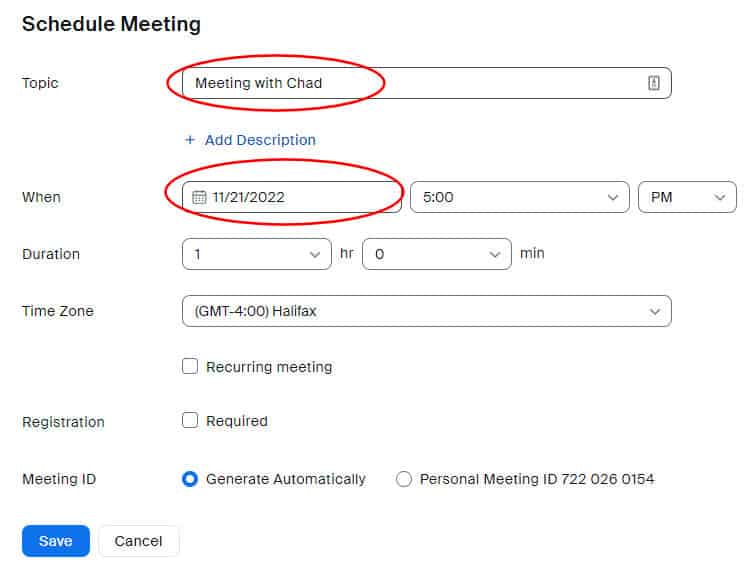Select Generate Automatically meeting ID
The image size is (748, 568).
point(190,479)
